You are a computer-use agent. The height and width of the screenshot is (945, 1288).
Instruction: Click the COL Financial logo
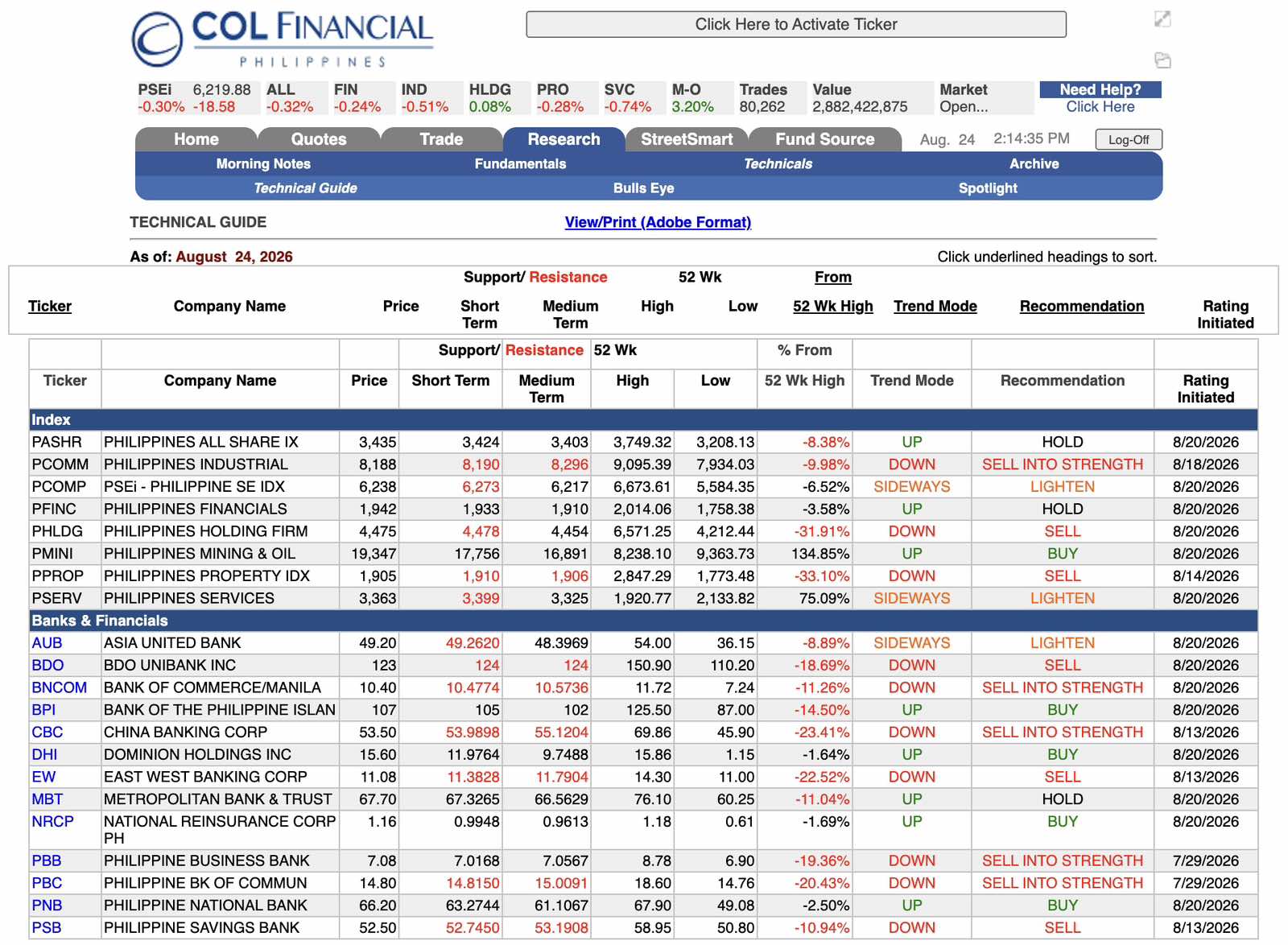pos(283,39)
